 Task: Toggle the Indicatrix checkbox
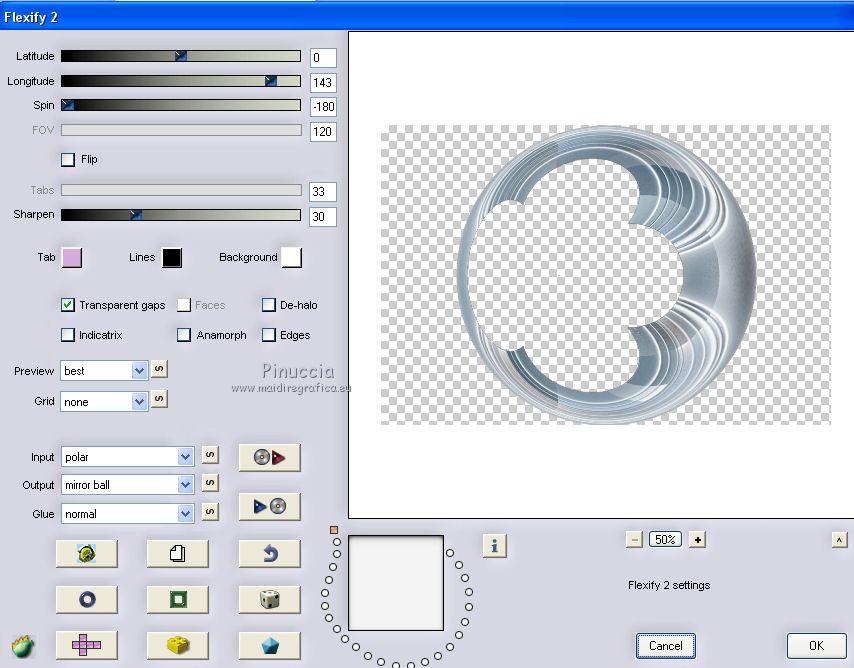[x=68, y=335]
